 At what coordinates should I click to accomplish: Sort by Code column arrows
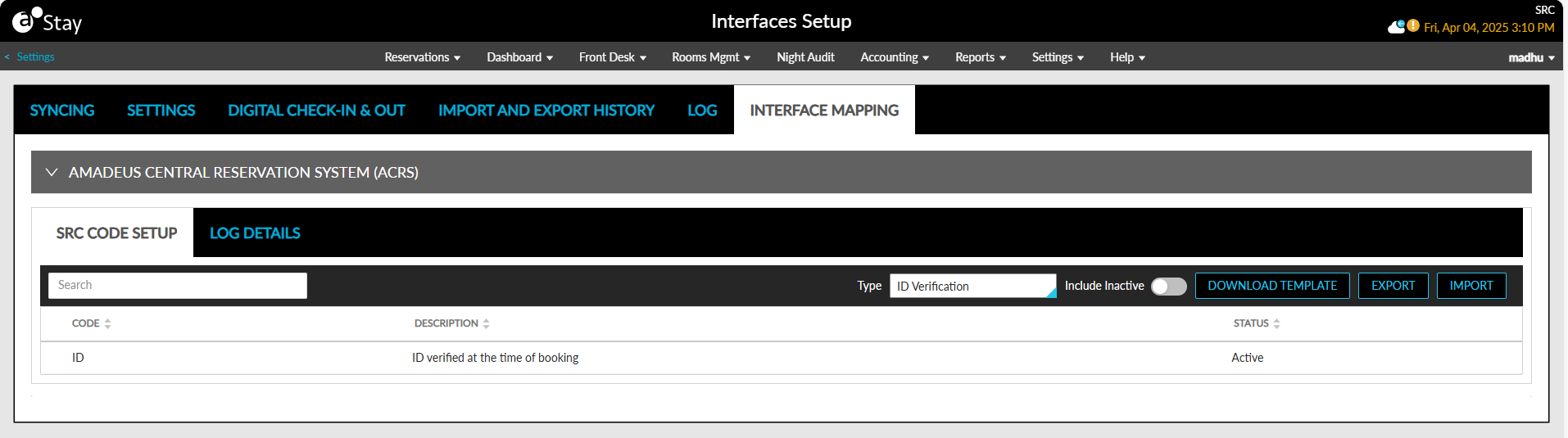coord(107,323)
